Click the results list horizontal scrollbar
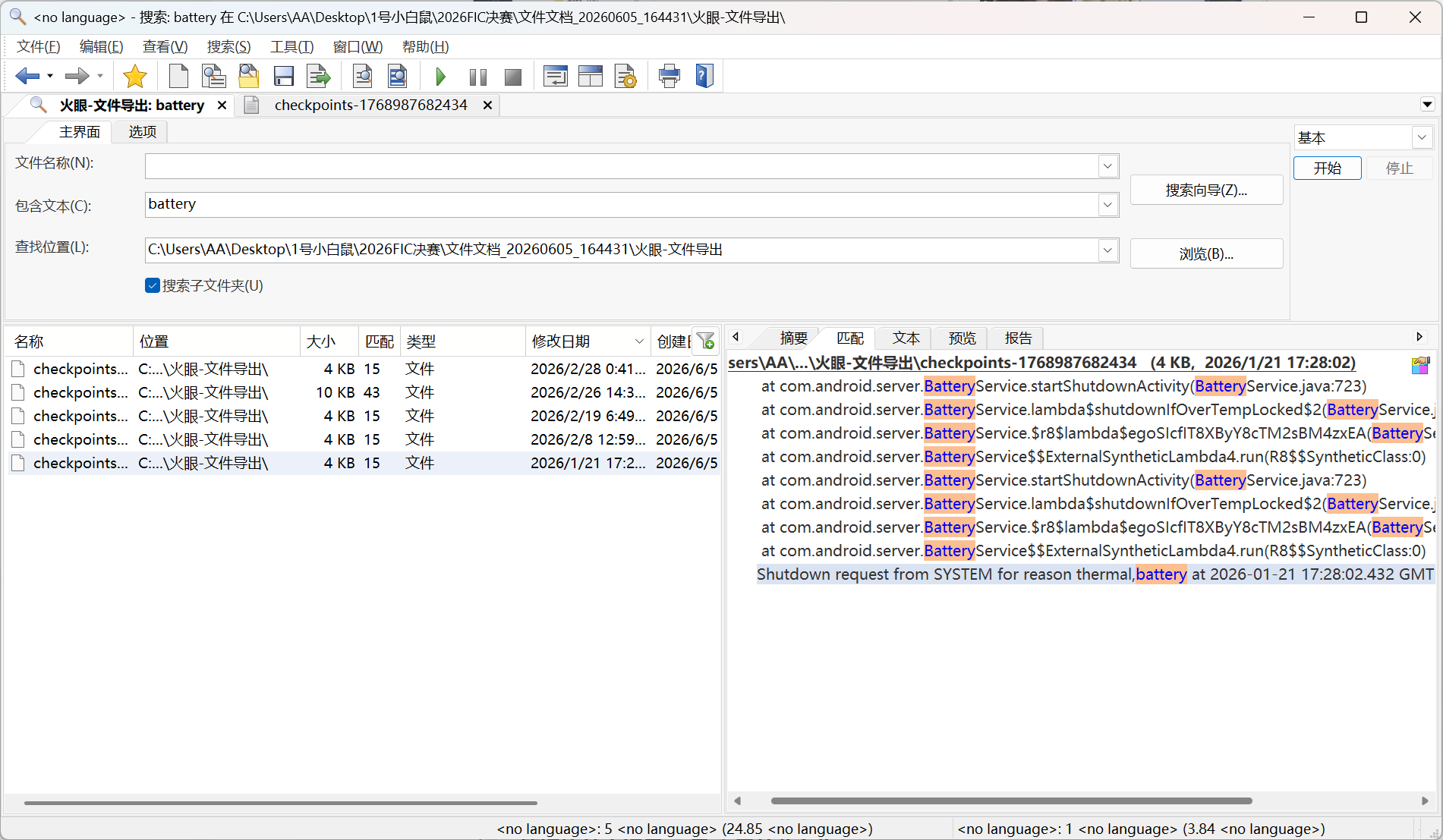 (281, 802)
